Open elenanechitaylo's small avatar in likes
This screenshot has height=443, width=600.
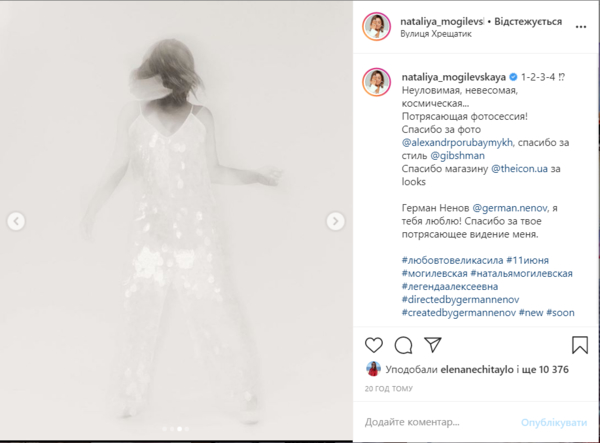pos(373,369)
